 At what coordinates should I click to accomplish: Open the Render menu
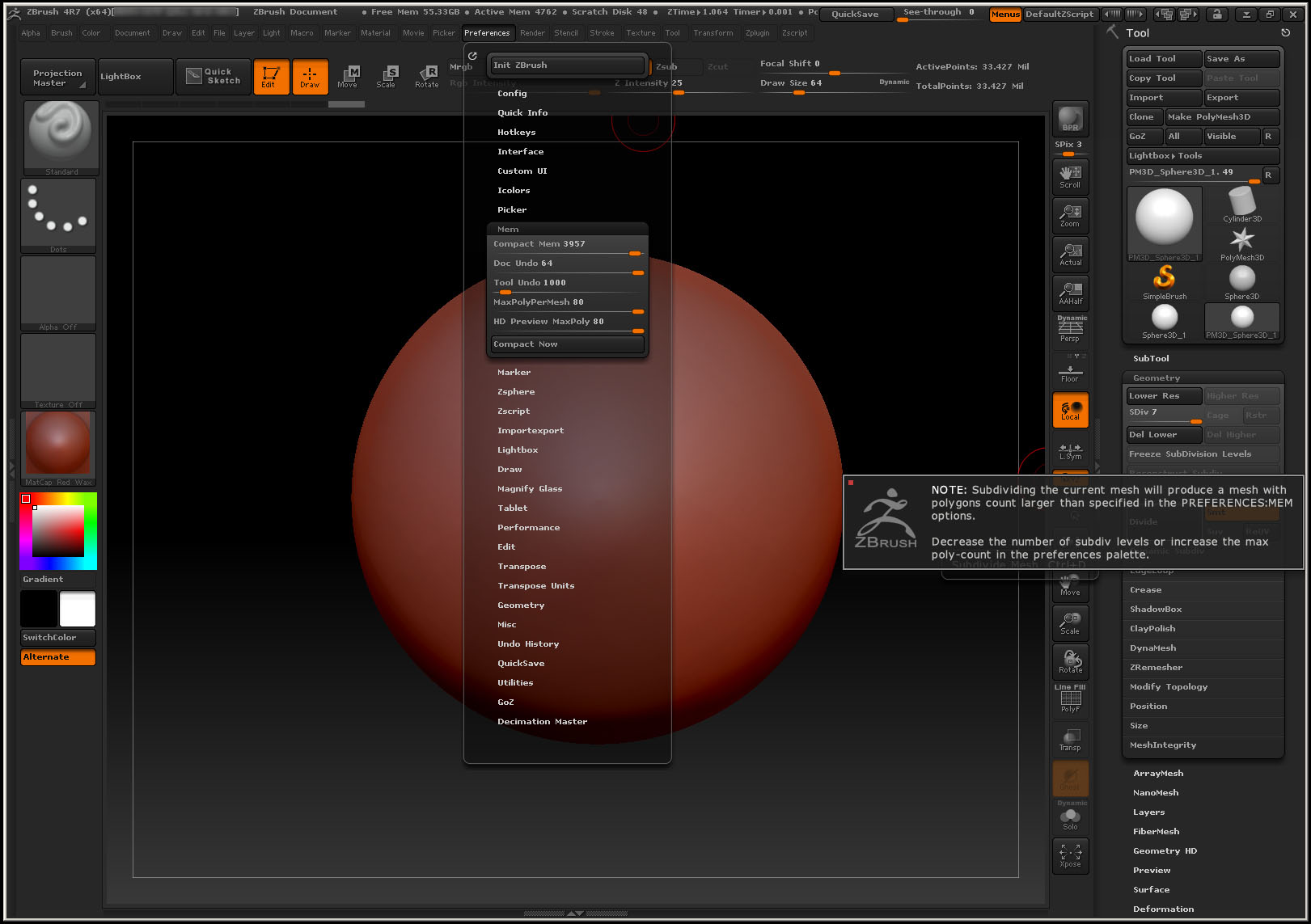532,33
